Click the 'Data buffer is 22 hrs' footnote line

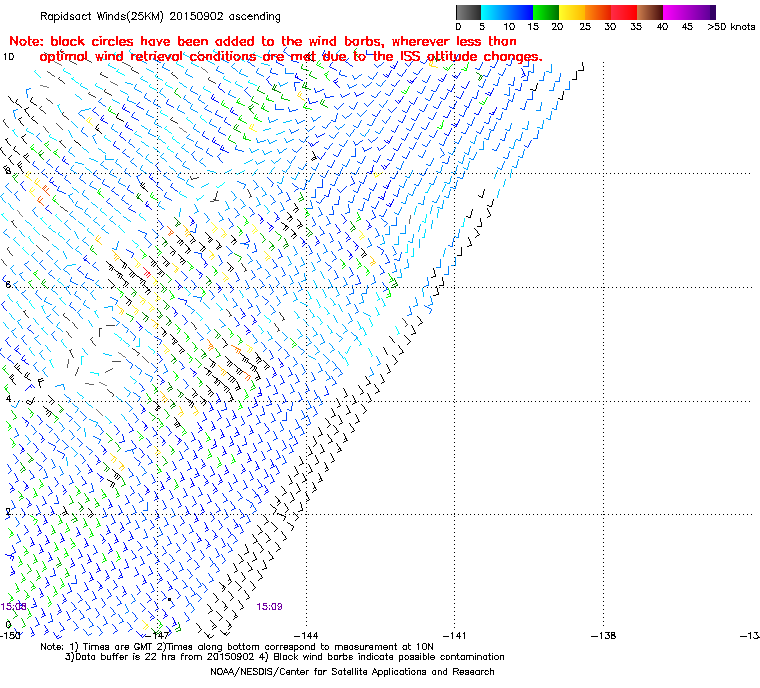(x=285, y=657)
